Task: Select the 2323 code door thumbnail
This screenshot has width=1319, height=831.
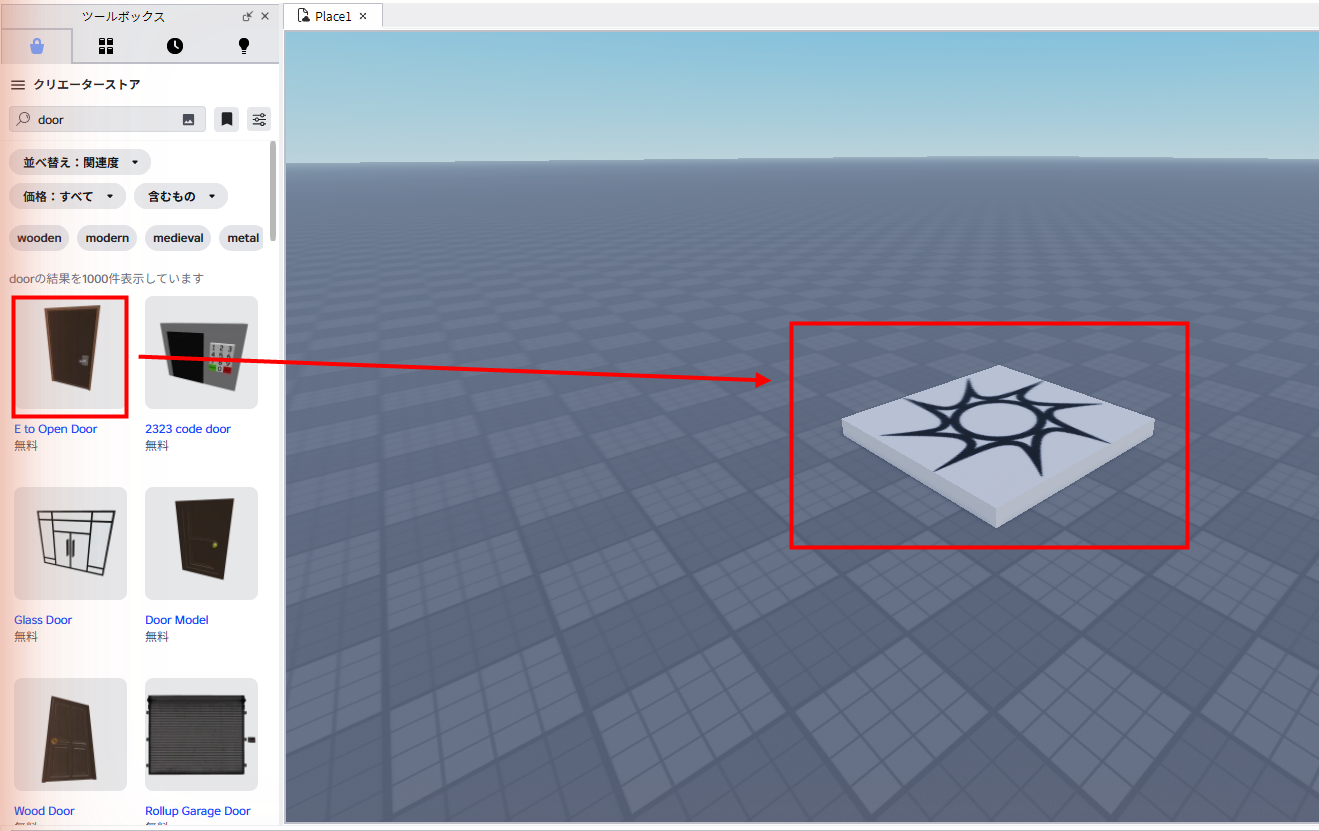Action: coord(201,352)
